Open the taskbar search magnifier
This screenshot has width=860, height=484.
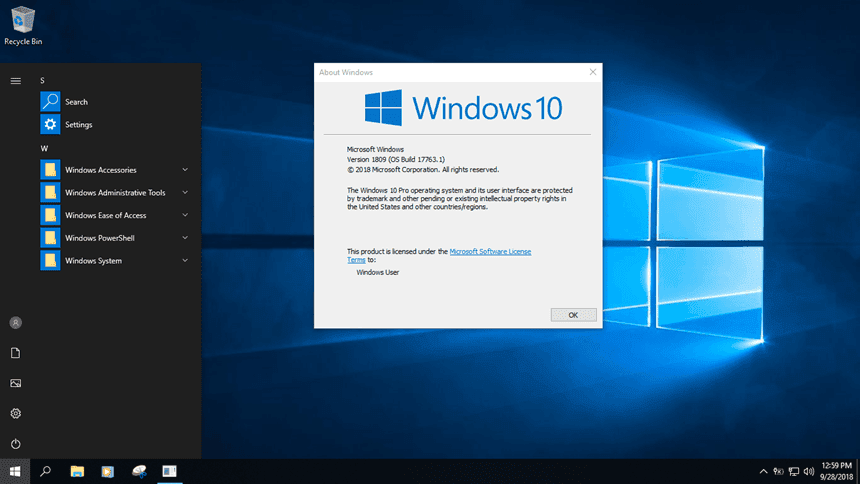(46, 471)
